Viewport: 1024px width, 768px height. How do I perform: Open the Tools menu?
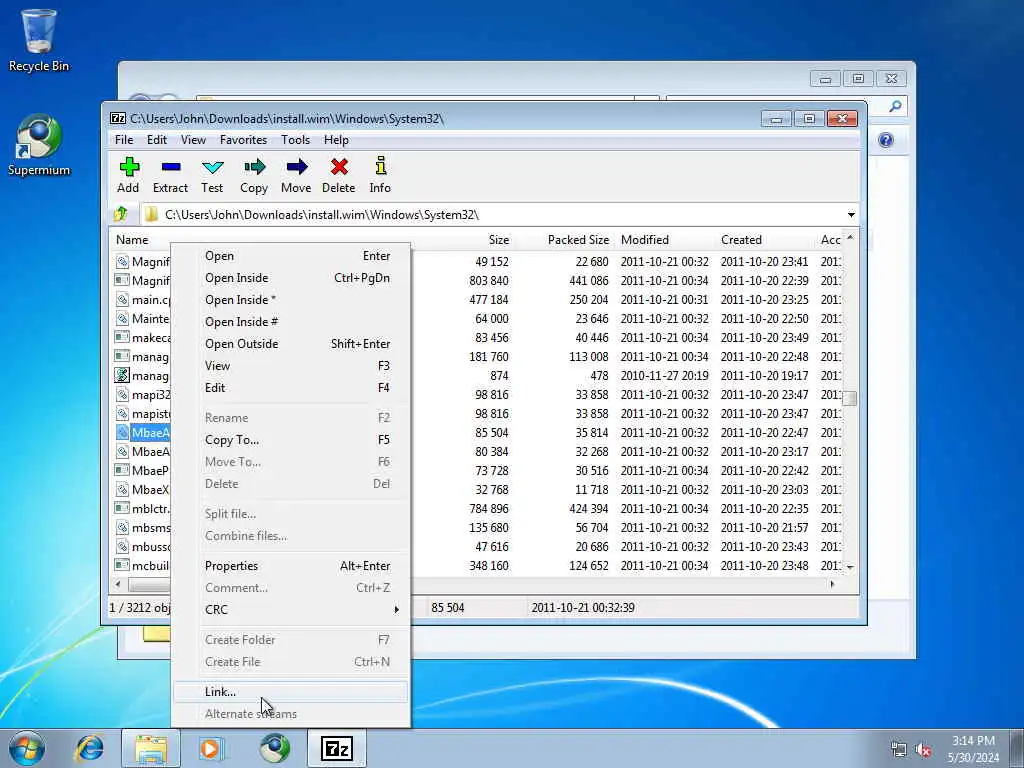pyautogui.click(x=295, y=140)
